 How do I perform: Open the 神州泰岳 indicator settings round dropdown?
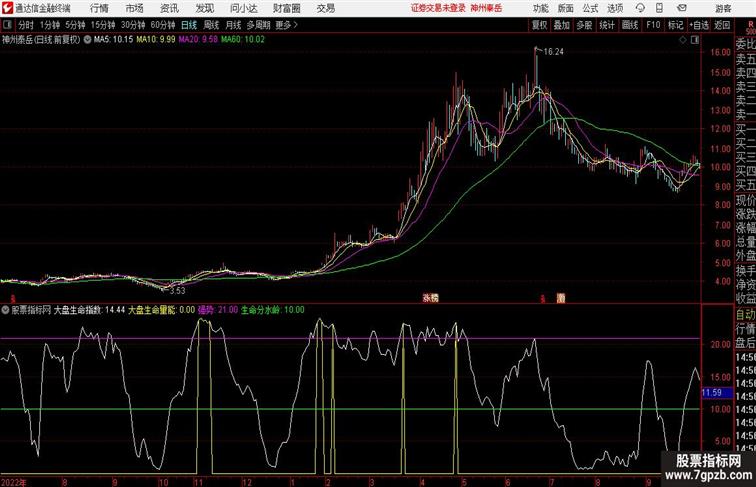pyautogui.click(x=87, y=40)
